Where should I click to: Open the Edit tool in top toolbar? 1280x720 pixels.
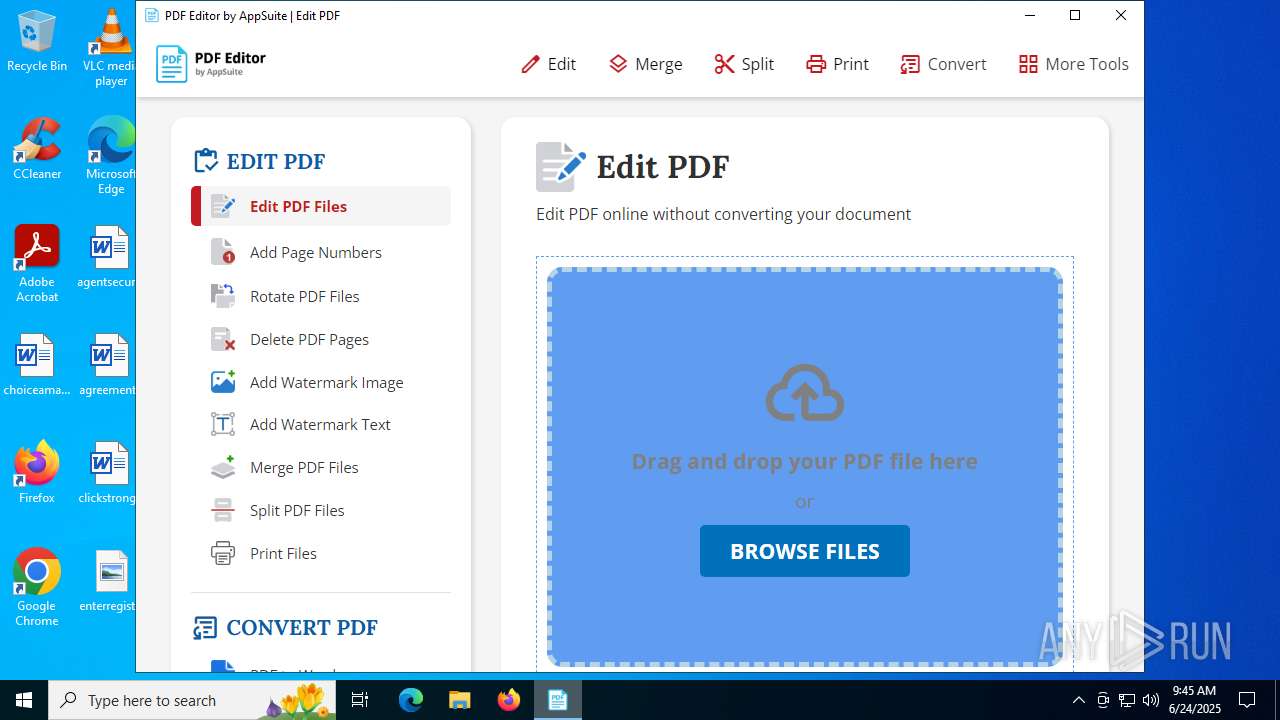click(x=548, y=64)
